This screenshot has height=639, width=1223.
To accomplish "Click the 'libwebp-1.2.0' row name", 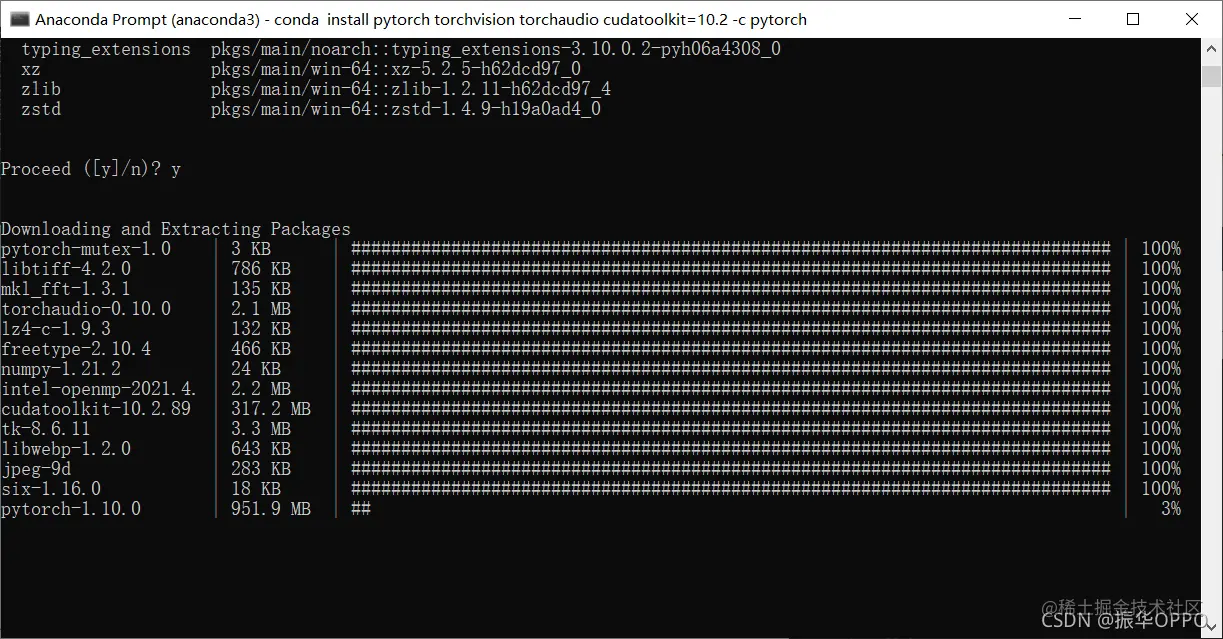I will tap(66, 449).
